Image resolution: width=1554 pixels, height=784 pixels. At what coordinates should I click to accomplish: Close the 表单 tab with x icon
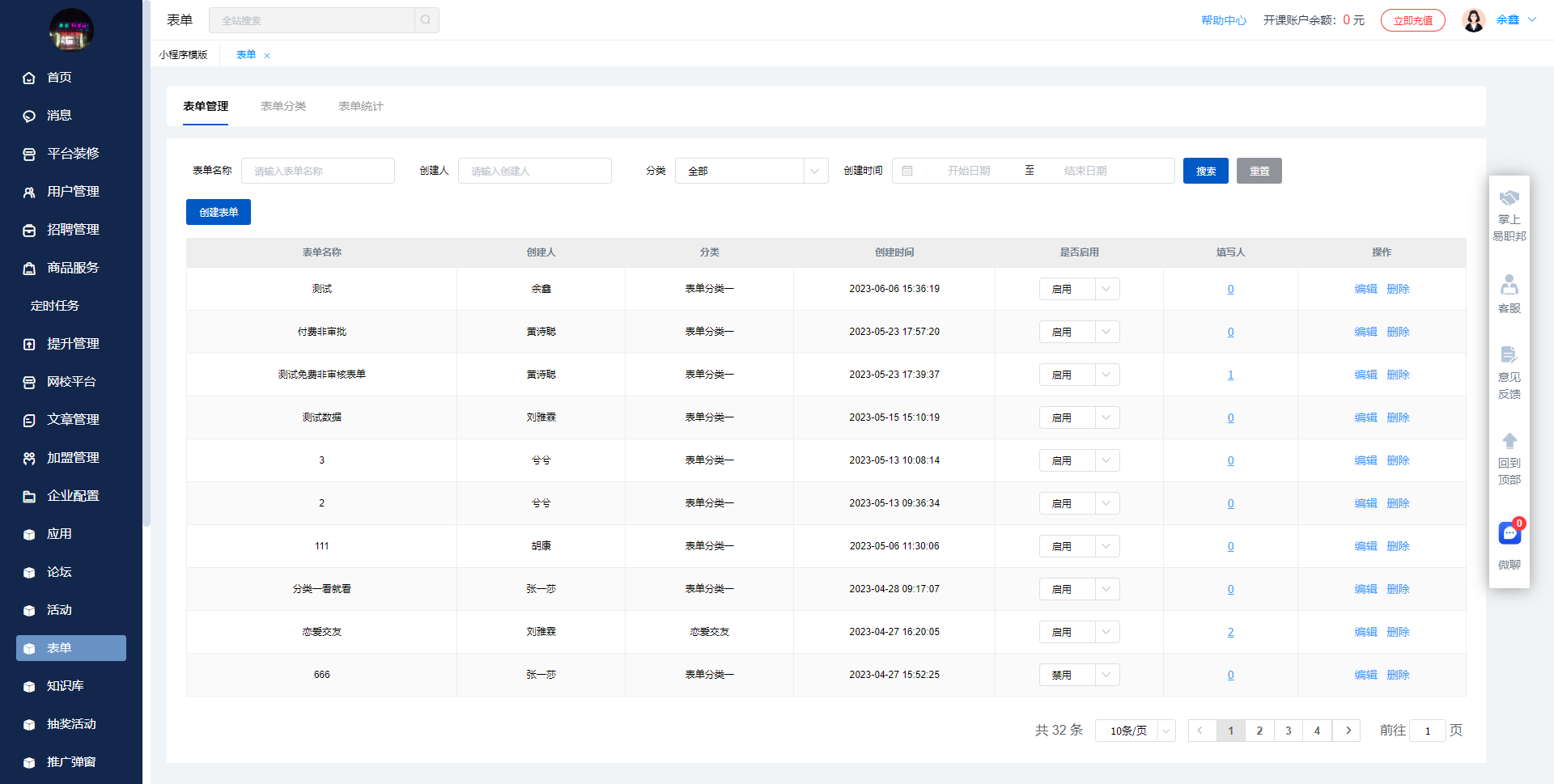267,56
